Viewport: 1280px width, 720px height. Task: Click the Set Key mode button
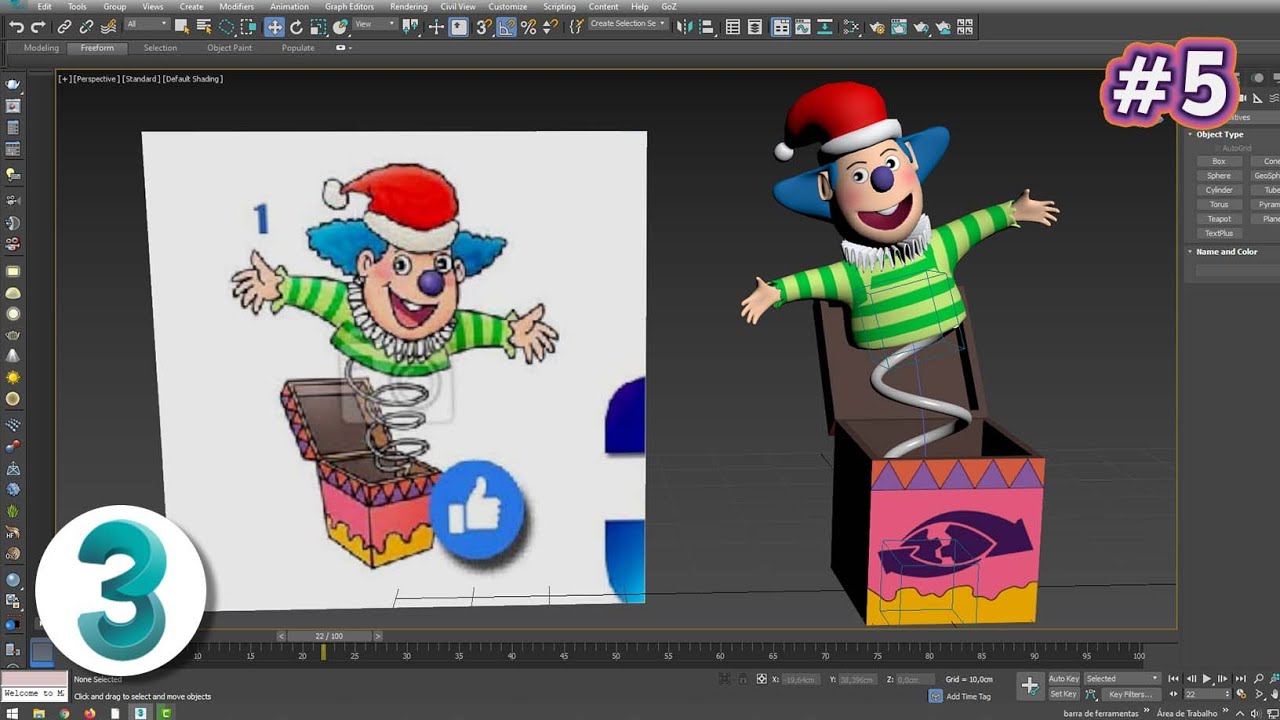(x=1064, y=694)
